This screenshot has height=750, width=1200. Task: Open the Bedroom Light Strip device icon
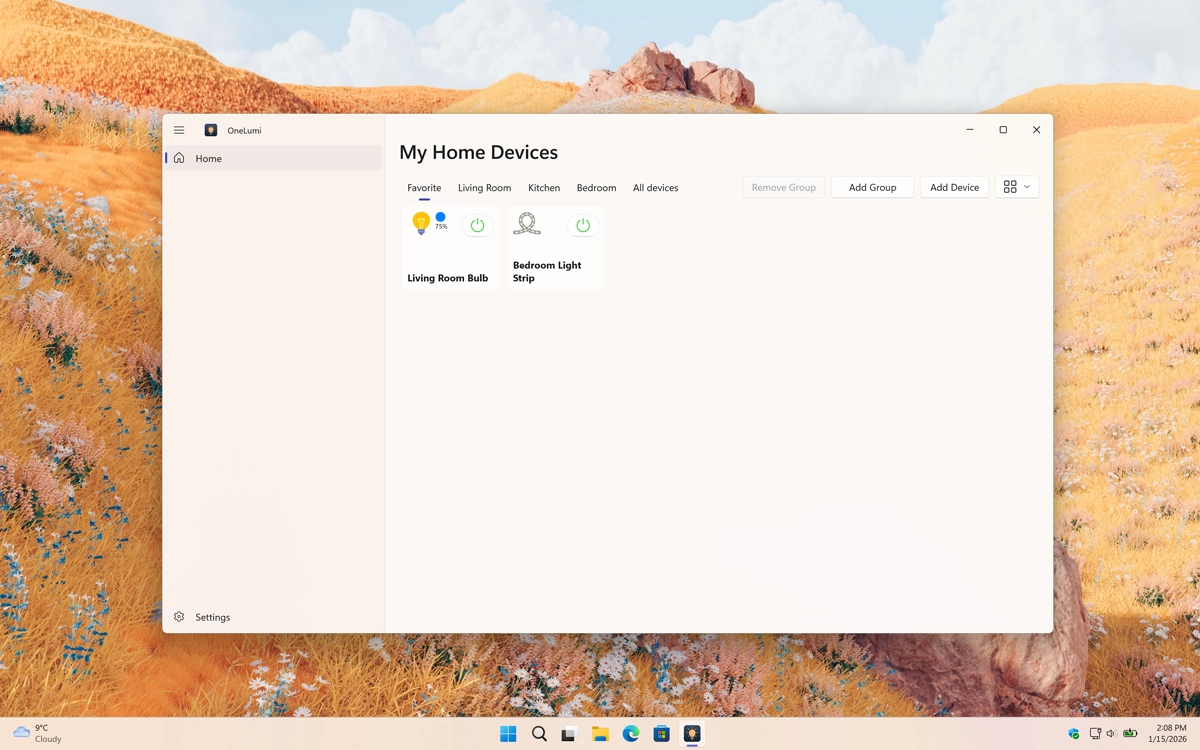pos(527,223)
